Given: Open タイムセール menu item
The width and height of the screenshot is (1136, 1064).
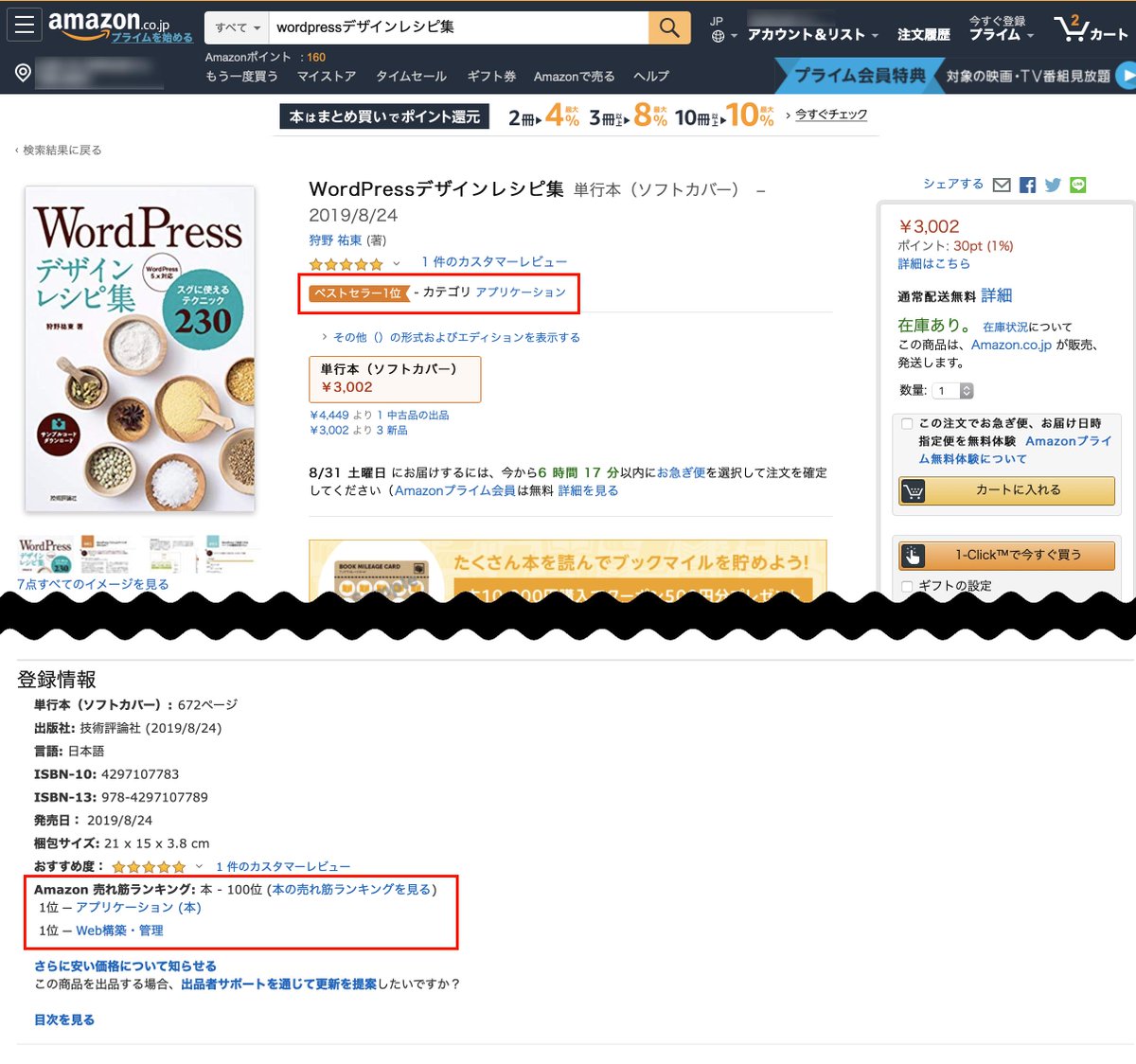Looking at the screenshot, I should click(411, 76).
